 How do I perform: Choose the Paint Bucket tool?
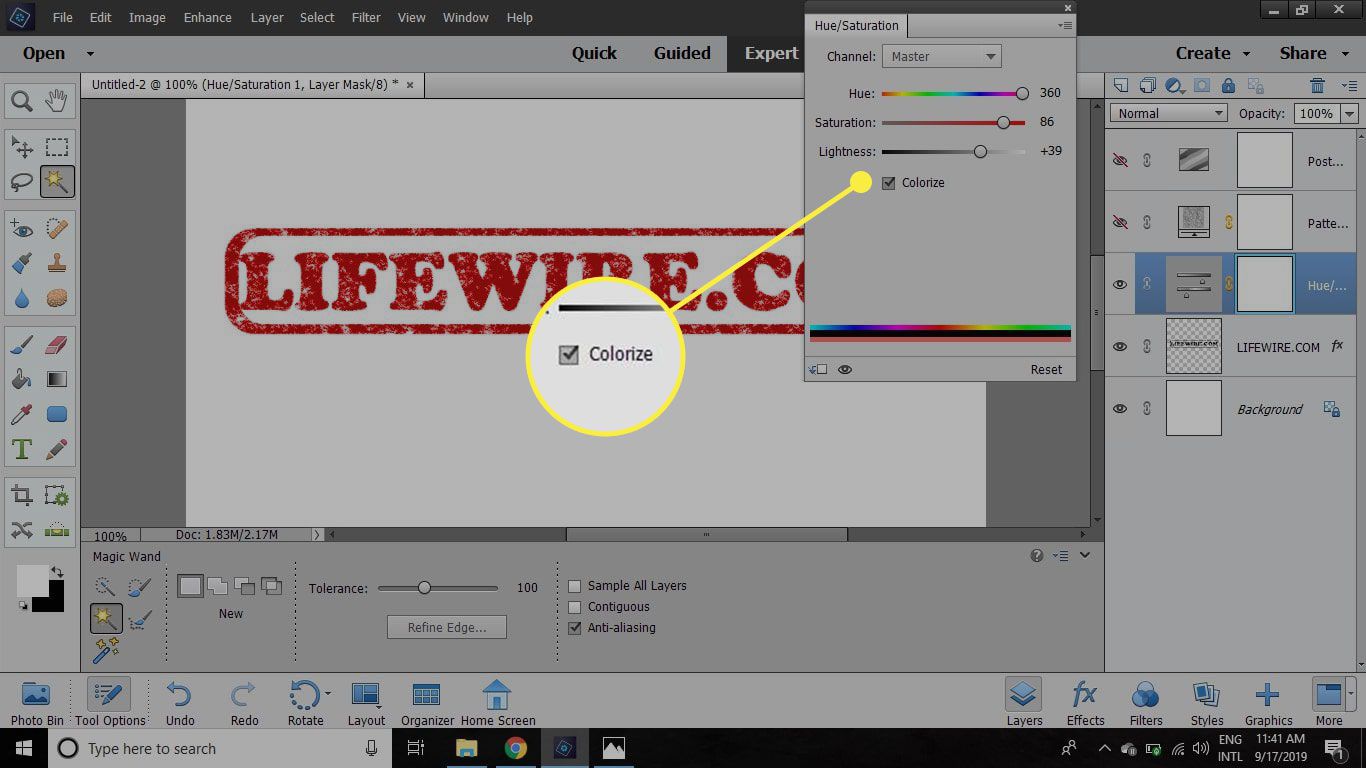(x=22, y=379)
